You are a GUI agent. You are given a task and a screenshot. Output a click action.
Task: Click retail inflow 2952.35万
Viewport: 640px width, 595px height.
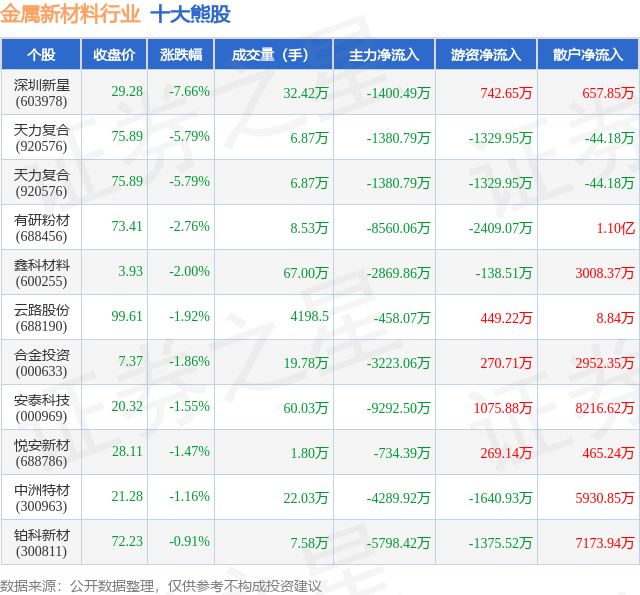point(605,363)
